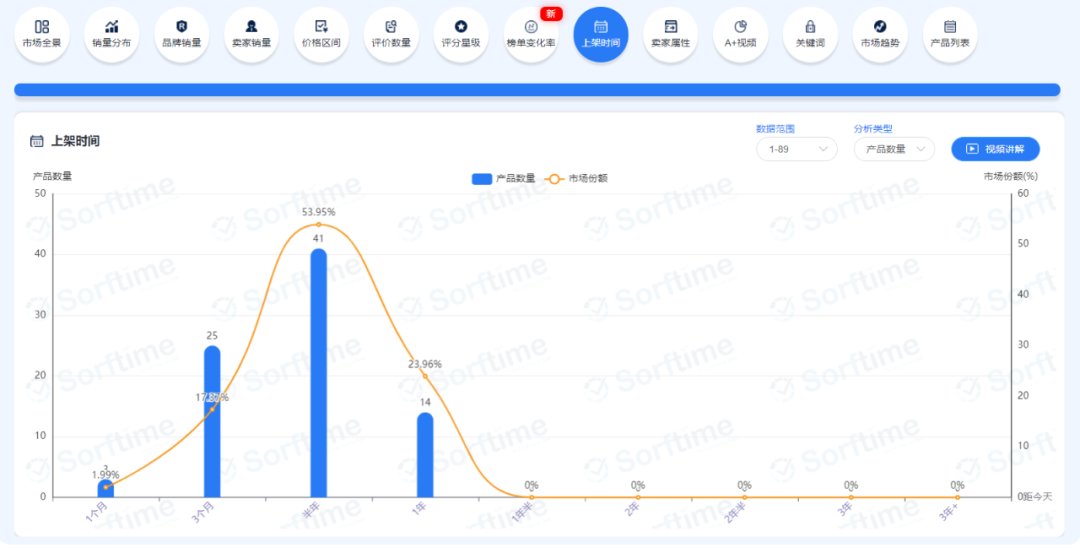This screenshot has height=548, width=1080.
Task: Go to the A+视频 tab
Action: tap(740, 35)
